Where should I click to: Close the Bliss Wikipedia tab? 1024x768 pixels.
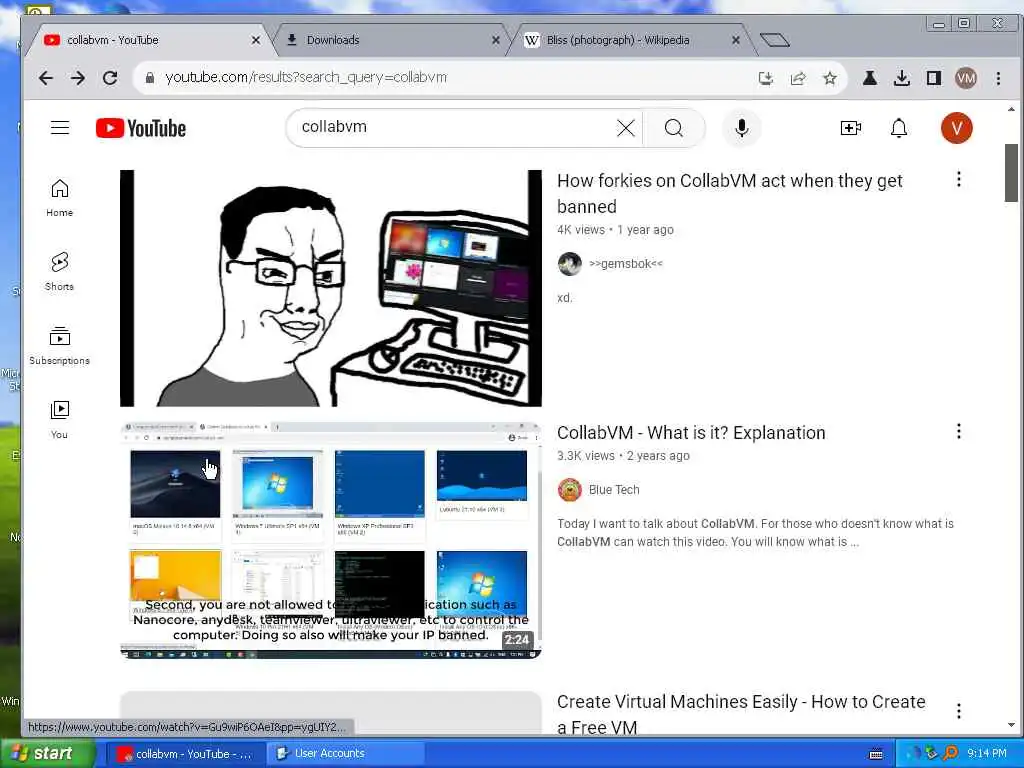click(736, 40)
